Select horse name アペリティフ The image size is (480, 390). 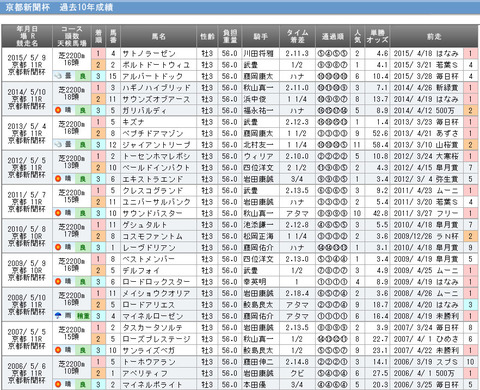(145, 373)
